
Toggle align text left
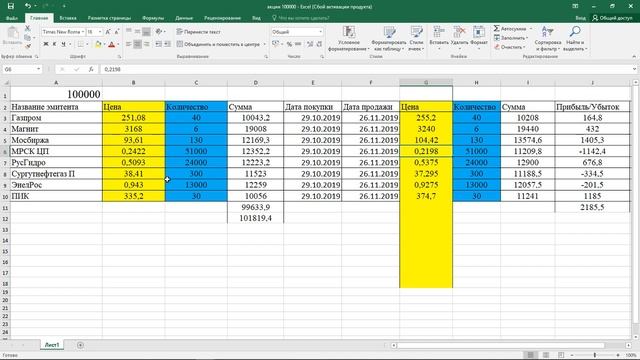tap(129, 44)
